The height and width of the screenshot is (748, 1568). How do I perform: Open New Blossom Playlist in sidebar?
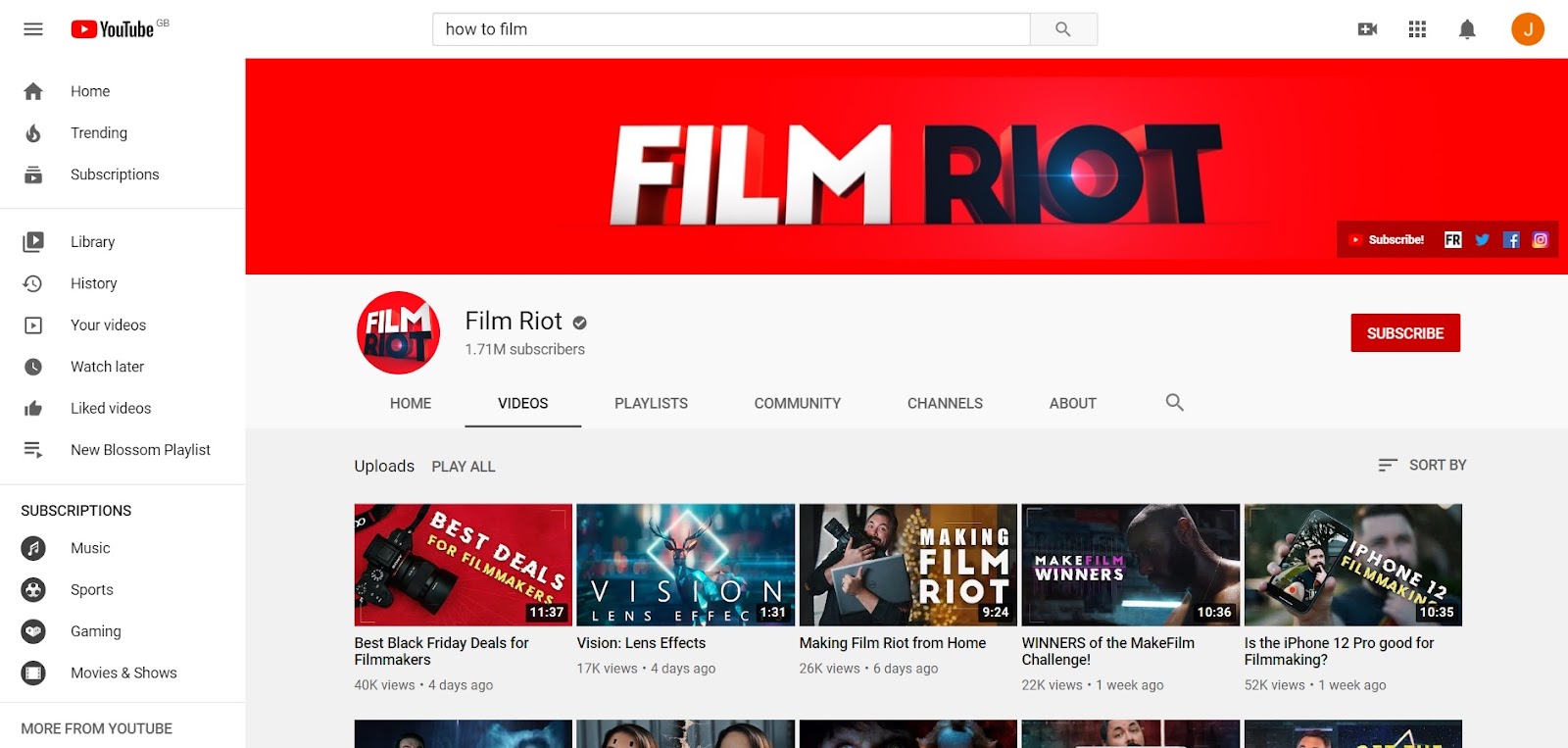[x=122, y=450]
